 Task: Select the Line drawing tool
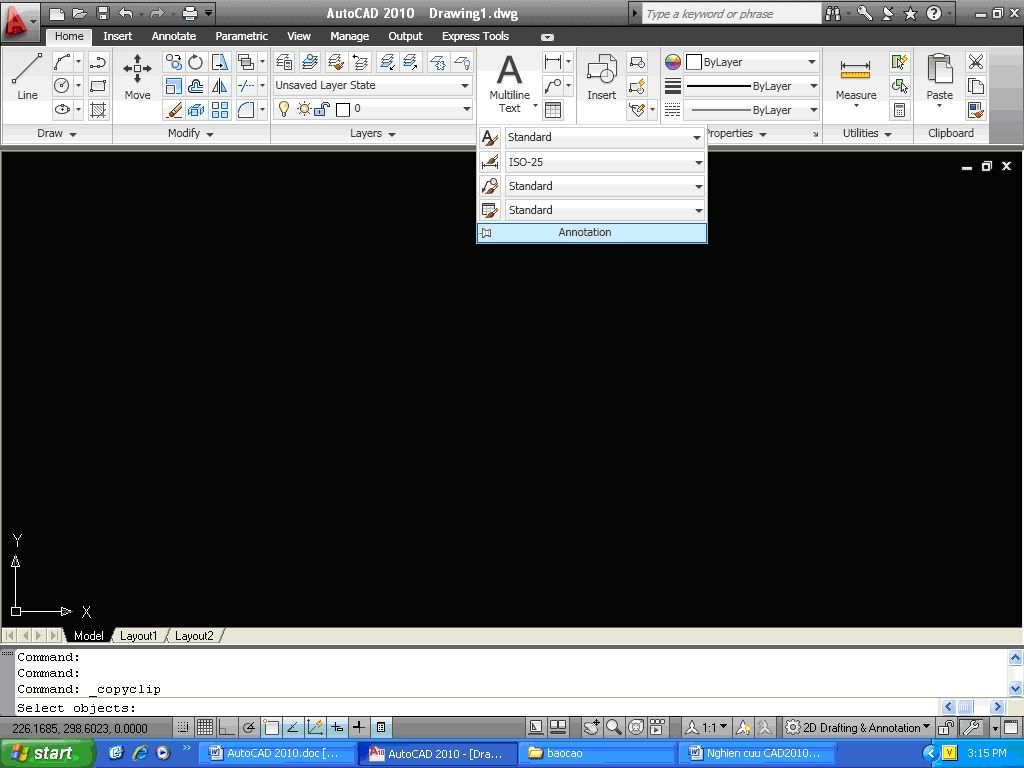point(27,76)
